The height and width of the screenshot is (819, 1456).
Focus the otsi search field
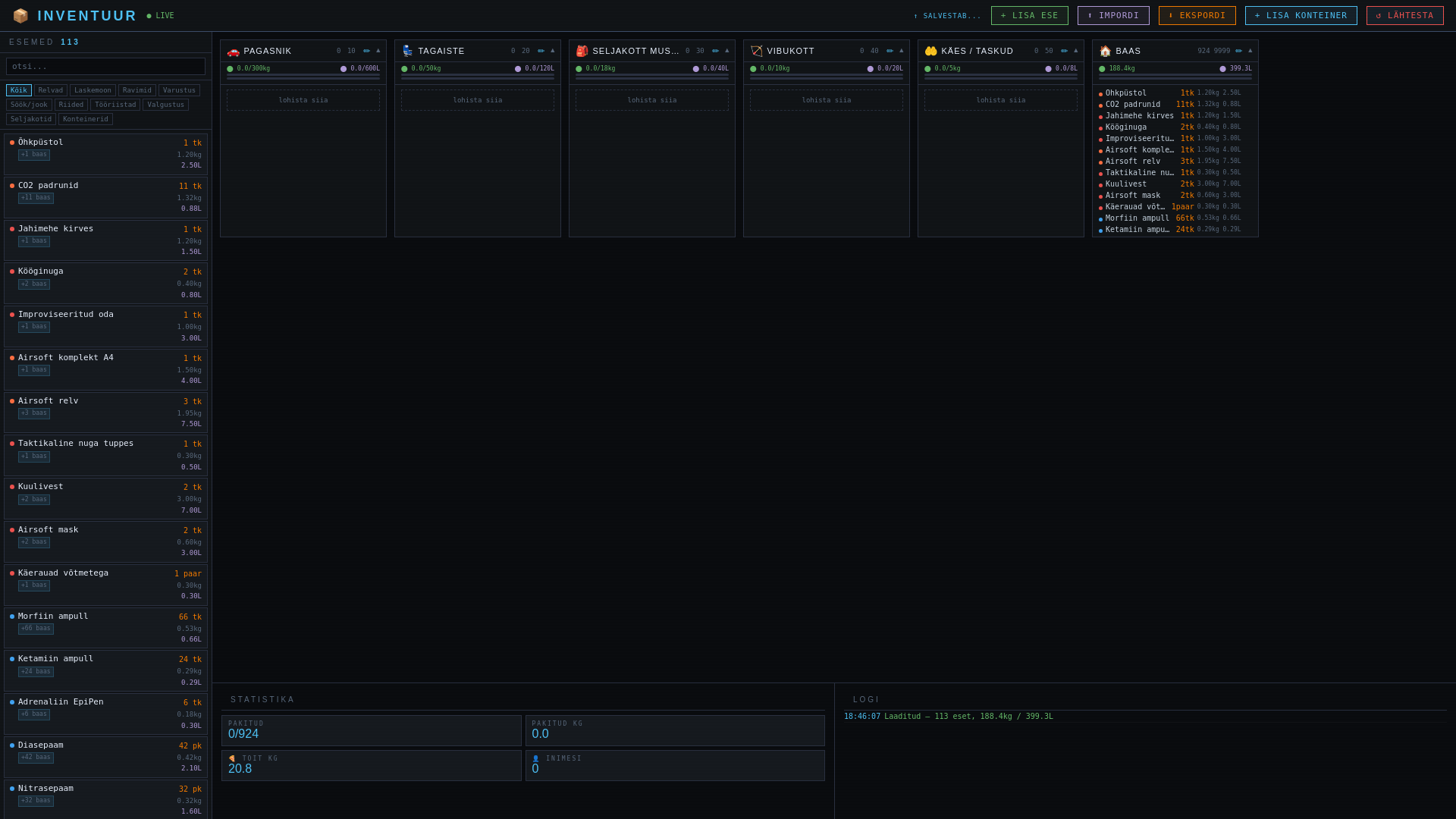(x=105, y=67)
